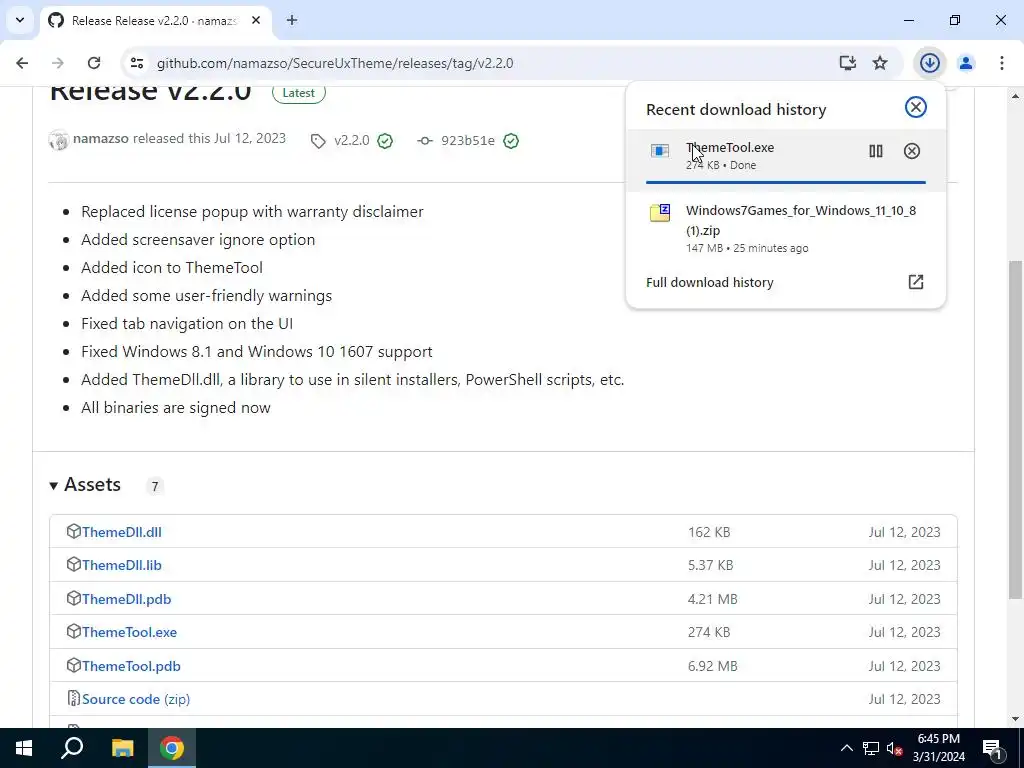
Task: Collapse the Assets section
Action: tap(86, 485)
